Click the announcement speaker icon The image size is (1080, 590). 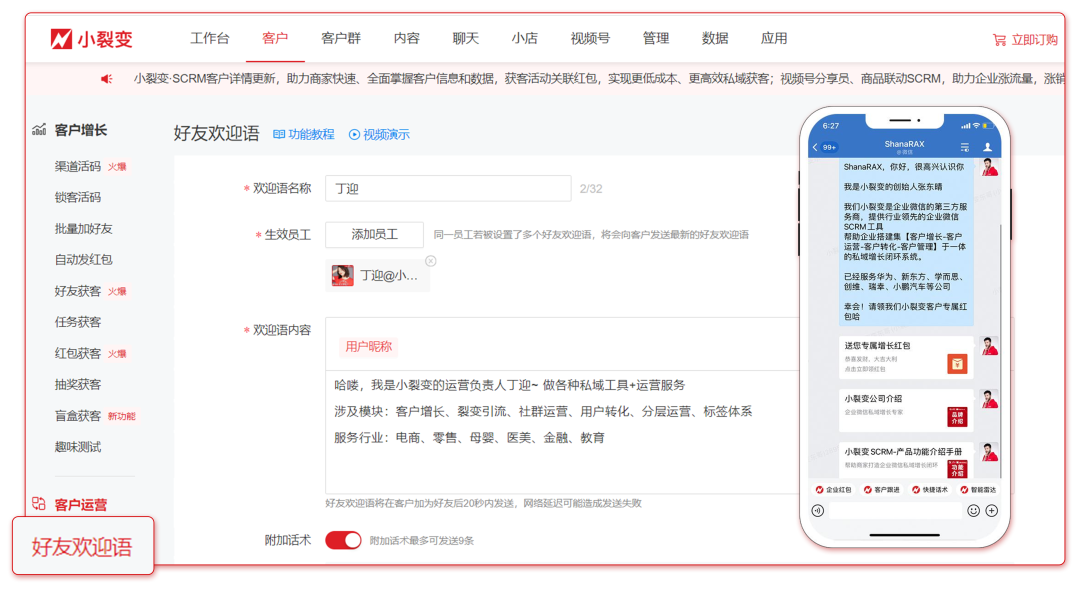coord(107,79)
